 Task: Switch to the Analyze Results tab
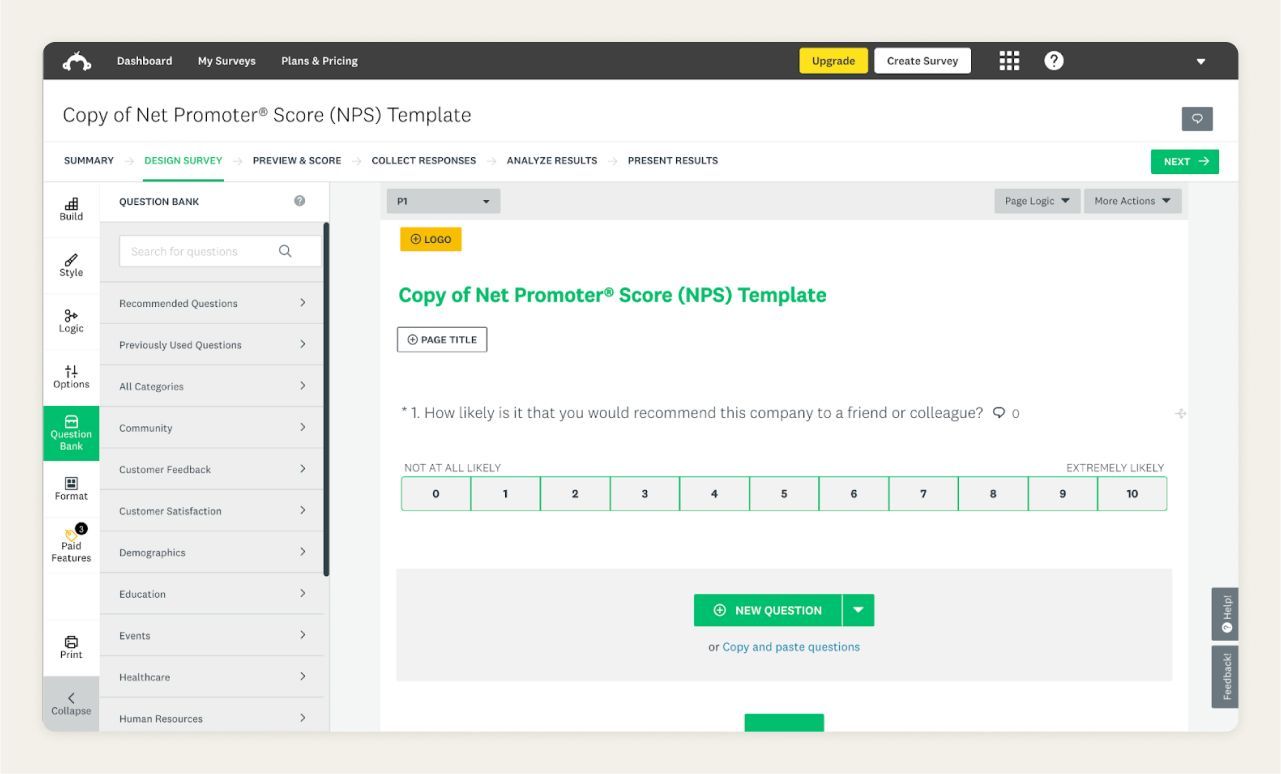click(x=551, y=161)
